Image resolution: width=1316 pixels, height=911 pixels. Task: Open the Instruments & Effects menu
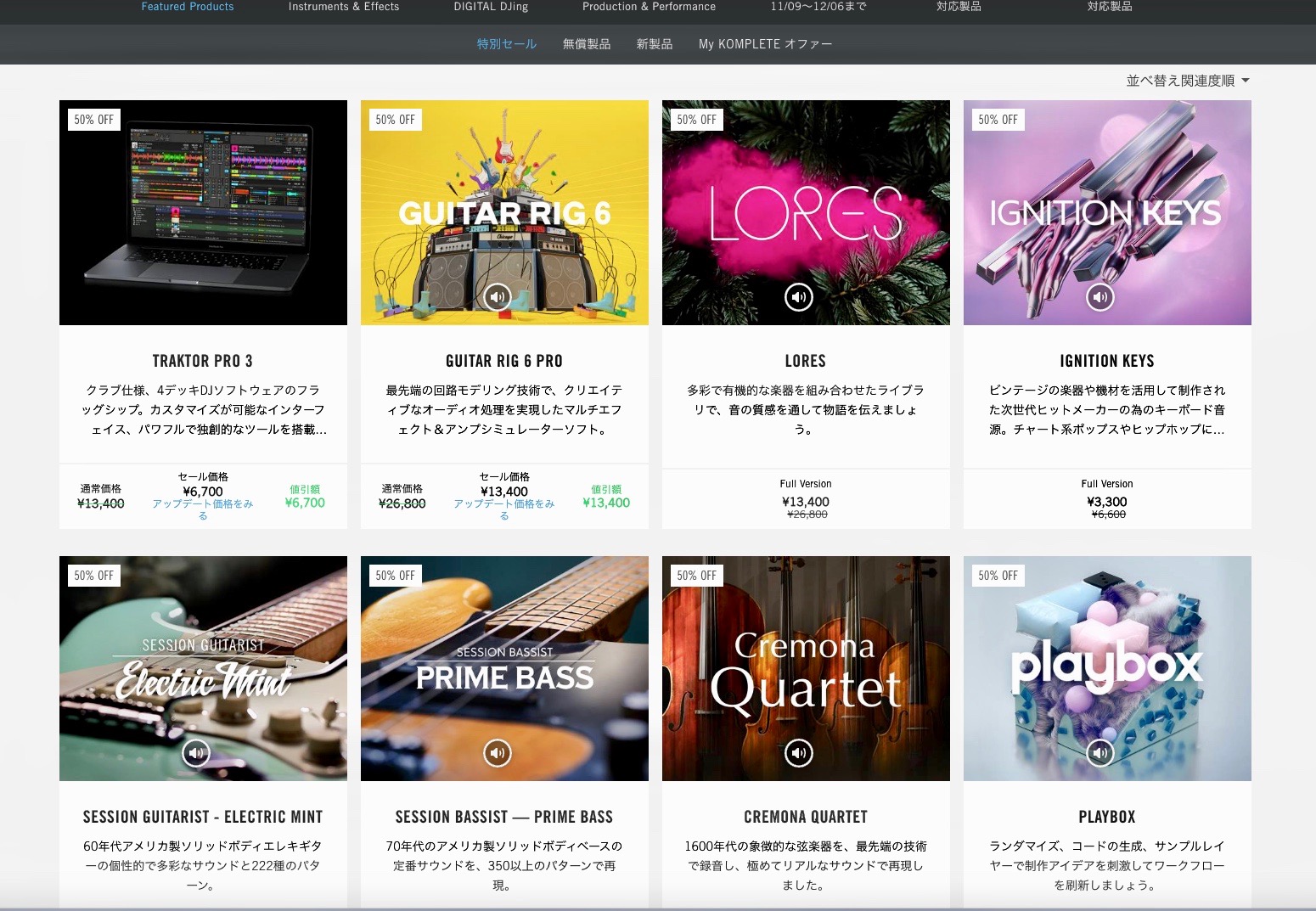[x=344, y=7]
